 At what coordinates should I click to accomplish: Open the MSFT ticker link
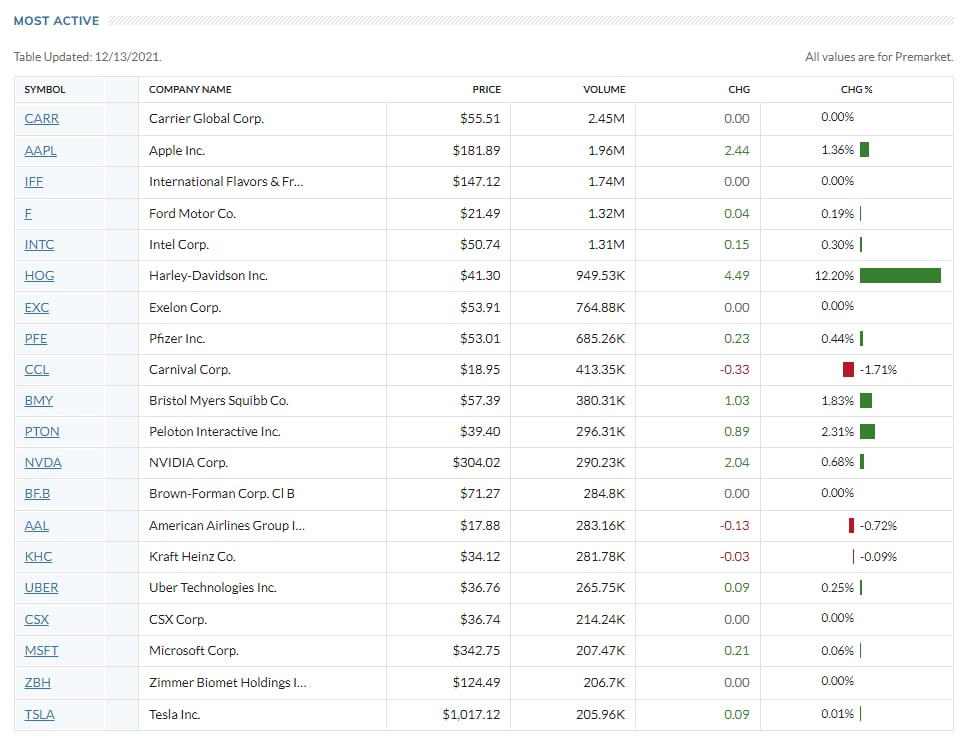coord(41,651)
